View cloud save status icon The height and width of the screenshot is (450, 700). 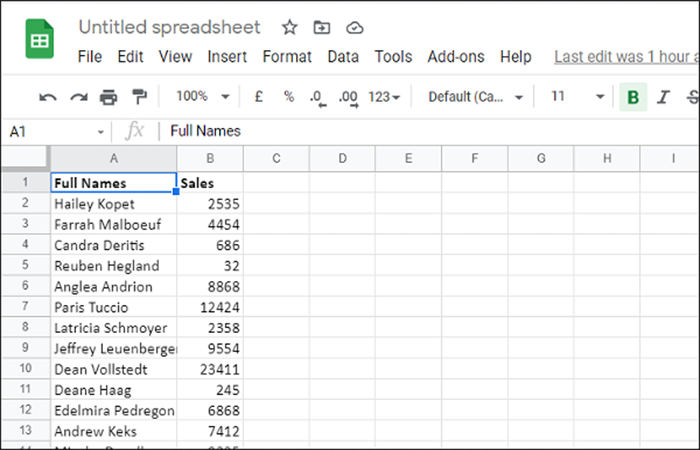(x=354, y=28)
